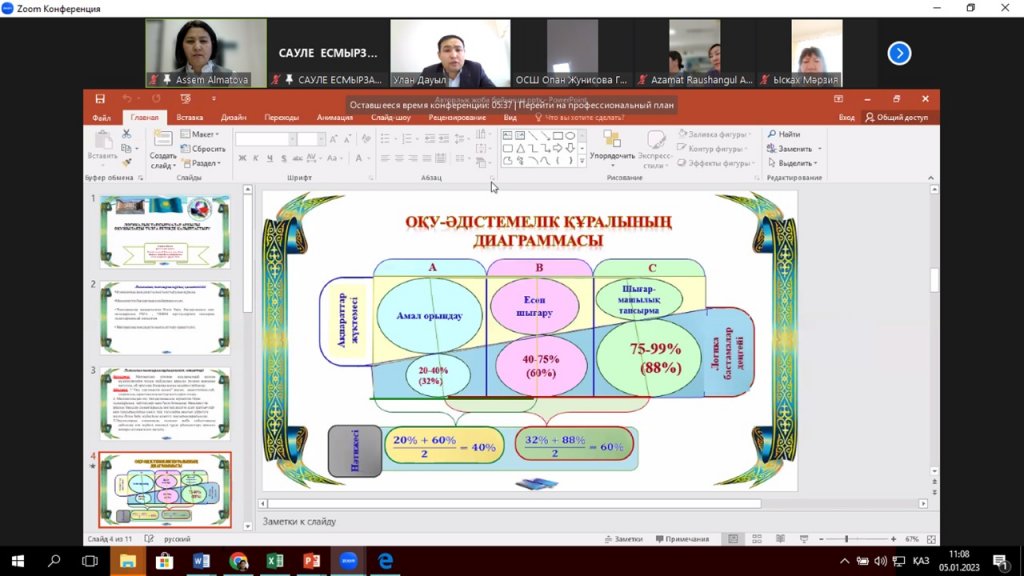Open the Выделить selection dropdown
Screen dimensions: 1024x576
pos(793,163)
